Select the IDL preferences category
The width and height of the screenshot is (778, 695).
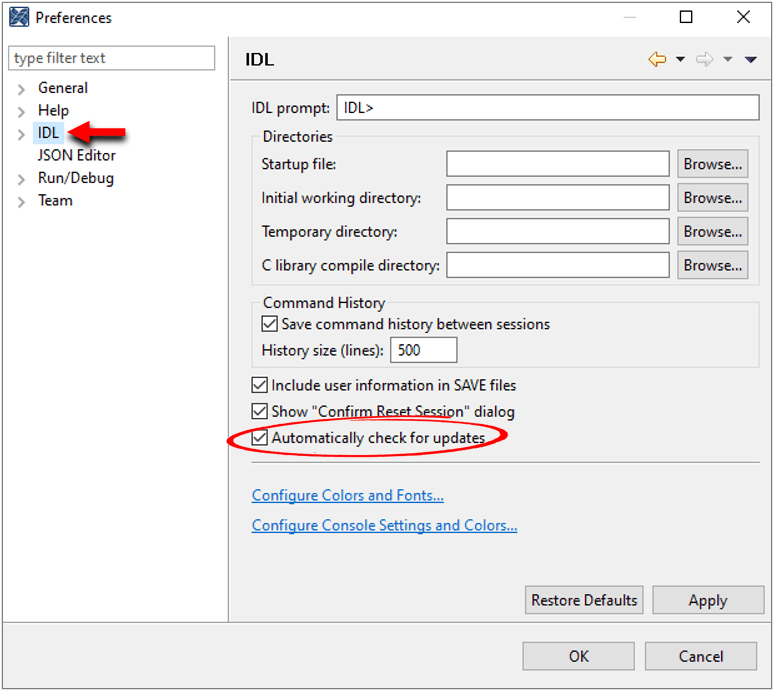click(48, 133)
